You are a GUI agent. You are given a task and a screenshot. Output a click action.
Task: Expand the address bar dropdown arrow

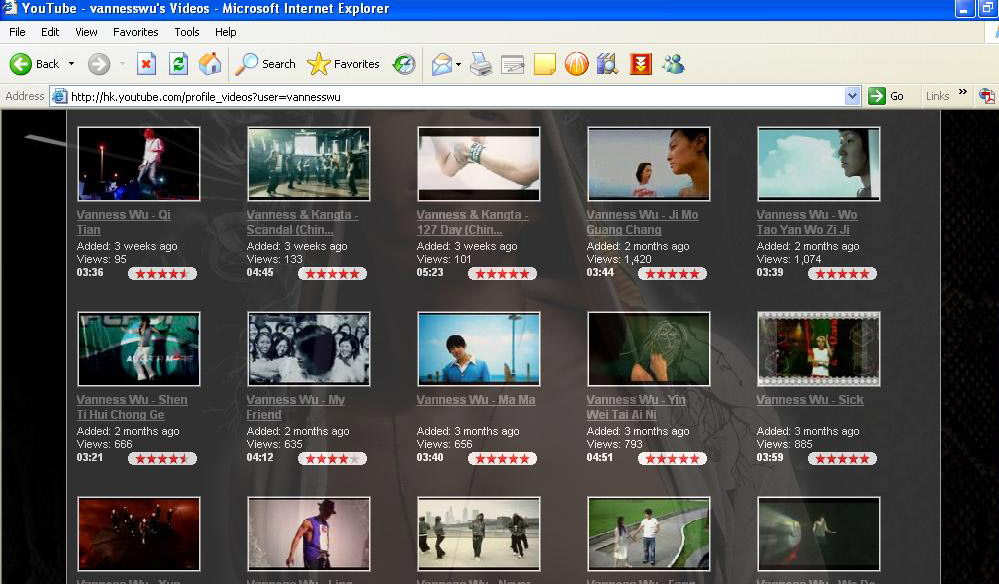[852, 96]
